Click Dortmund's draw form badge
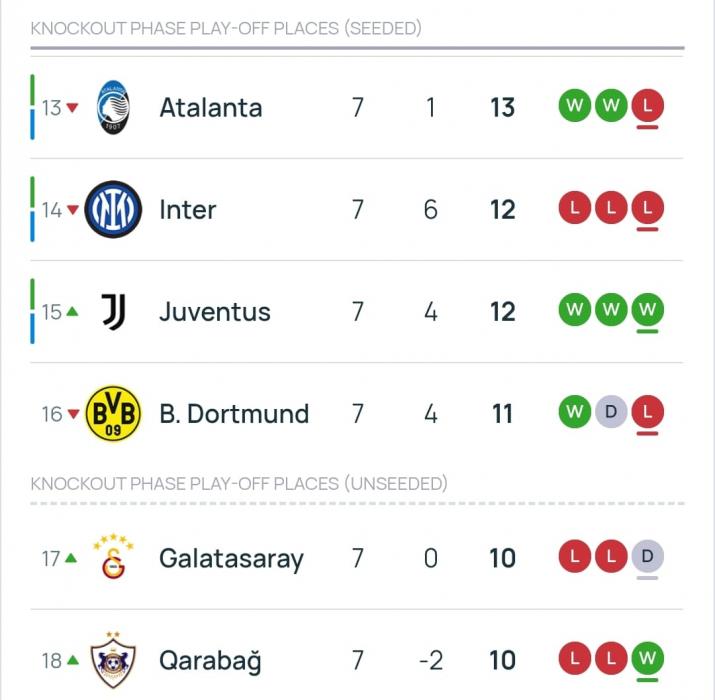715x700 pixels. pos(611,411)
